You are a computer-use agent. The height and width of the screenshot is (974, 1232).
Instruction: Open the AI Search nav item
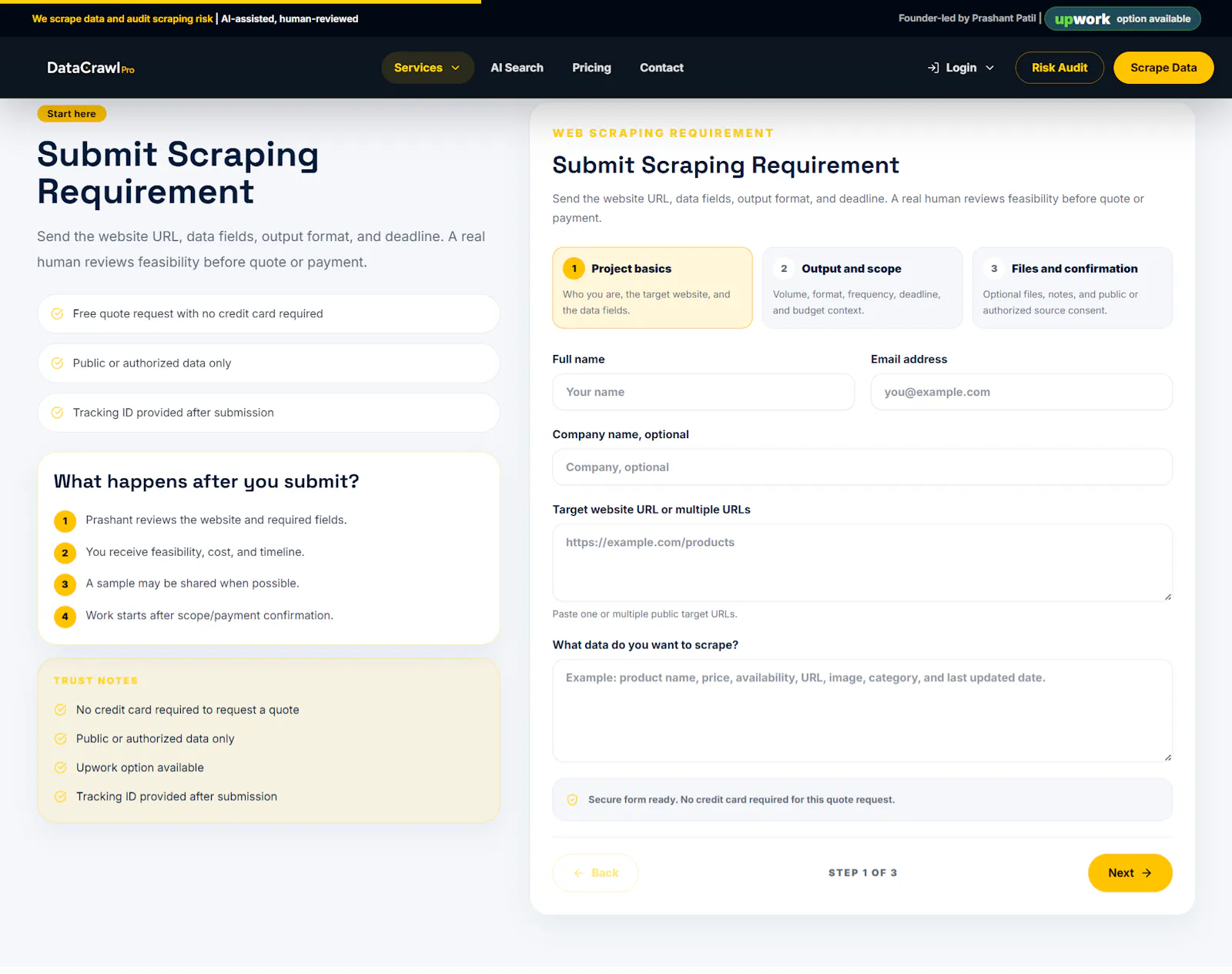tap(517, 68)
